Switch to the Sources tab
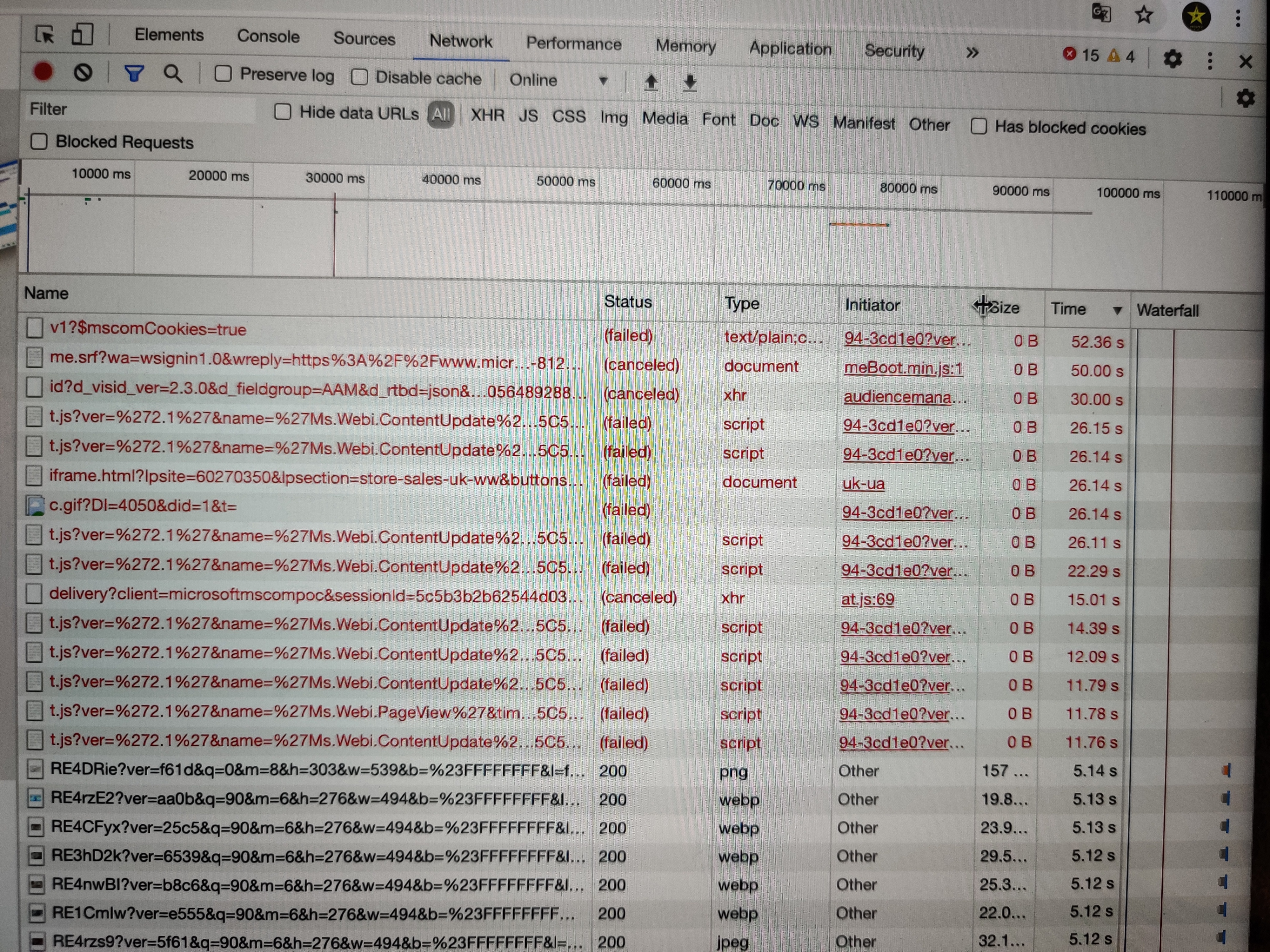 point(364,38)
